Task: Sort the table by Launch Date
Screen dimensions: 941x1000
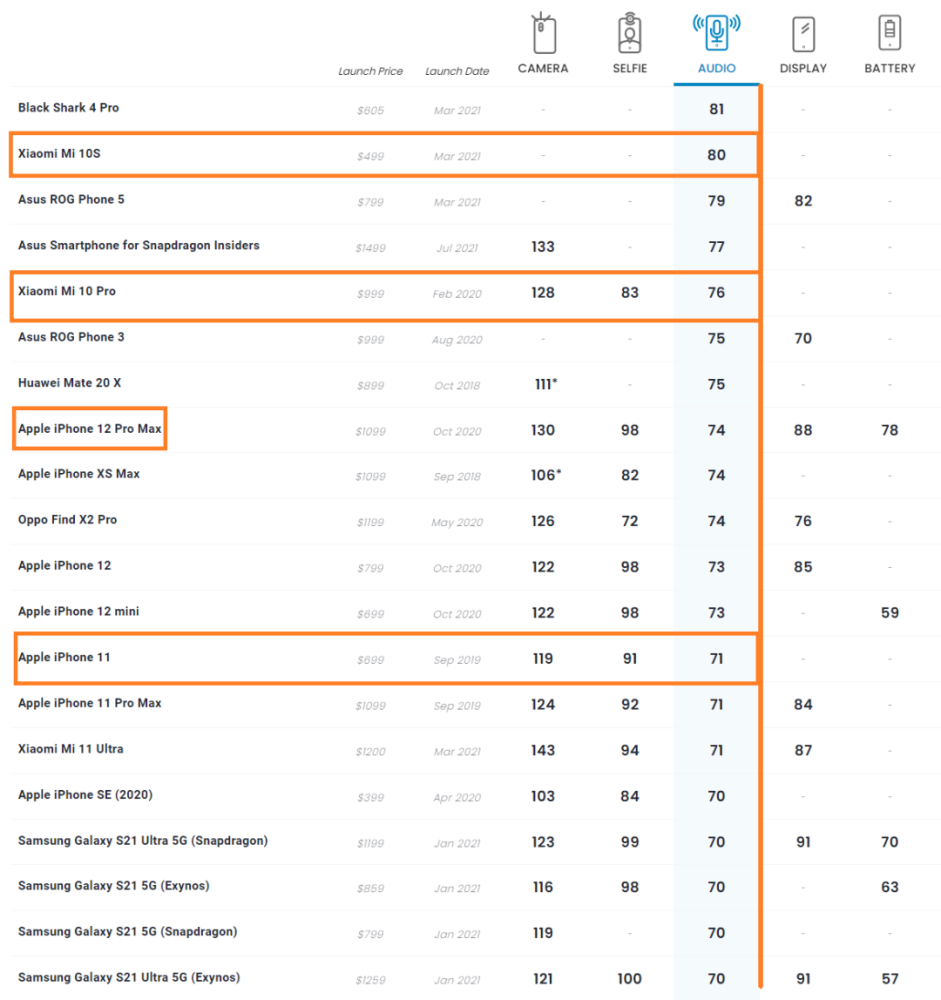Action: (457, 72)
